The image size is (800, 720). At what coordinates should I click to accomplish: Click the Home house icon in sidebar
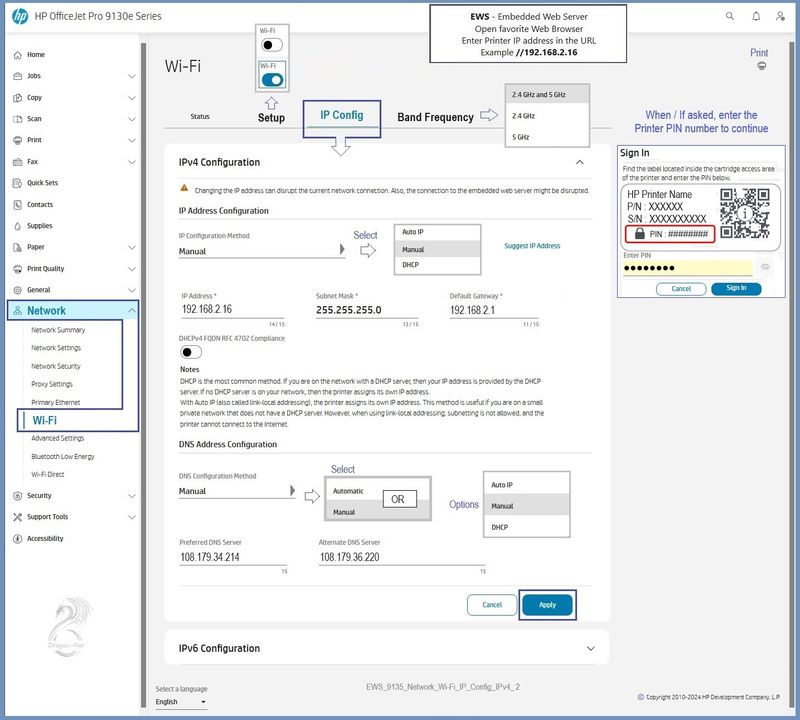[x=17, y=55]
